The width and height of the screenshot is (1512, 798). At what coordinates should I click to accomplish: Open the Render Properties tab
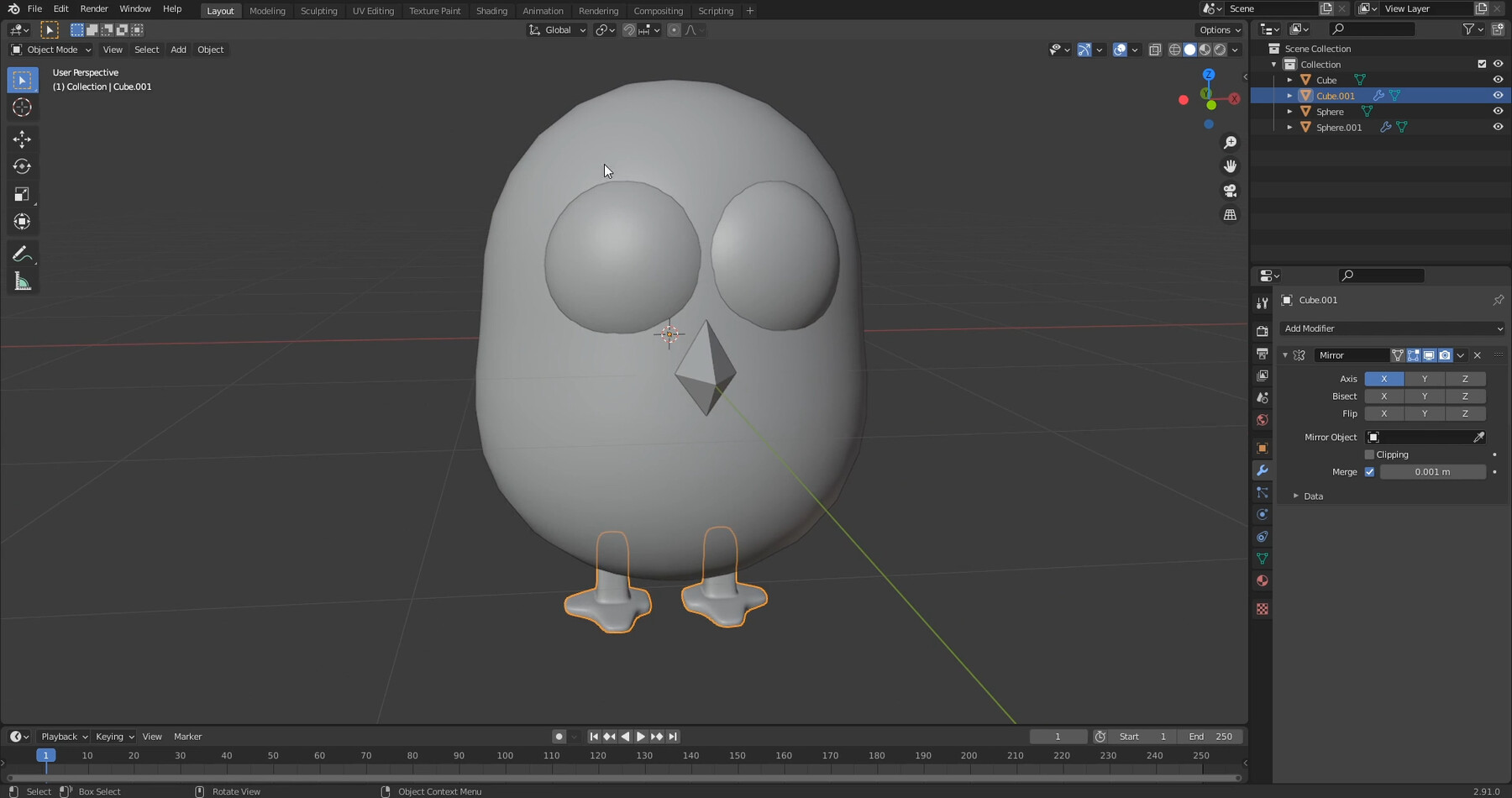(x=1263, y=330)
